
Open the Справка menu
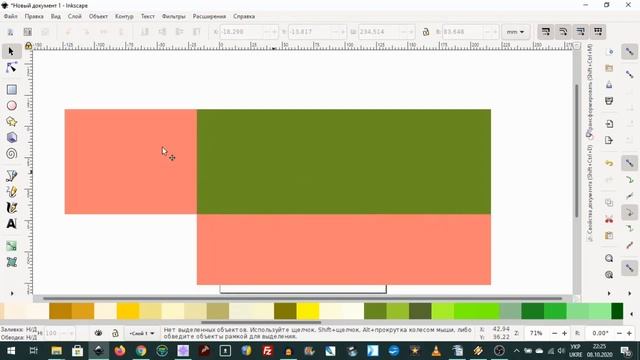(244, 16)
